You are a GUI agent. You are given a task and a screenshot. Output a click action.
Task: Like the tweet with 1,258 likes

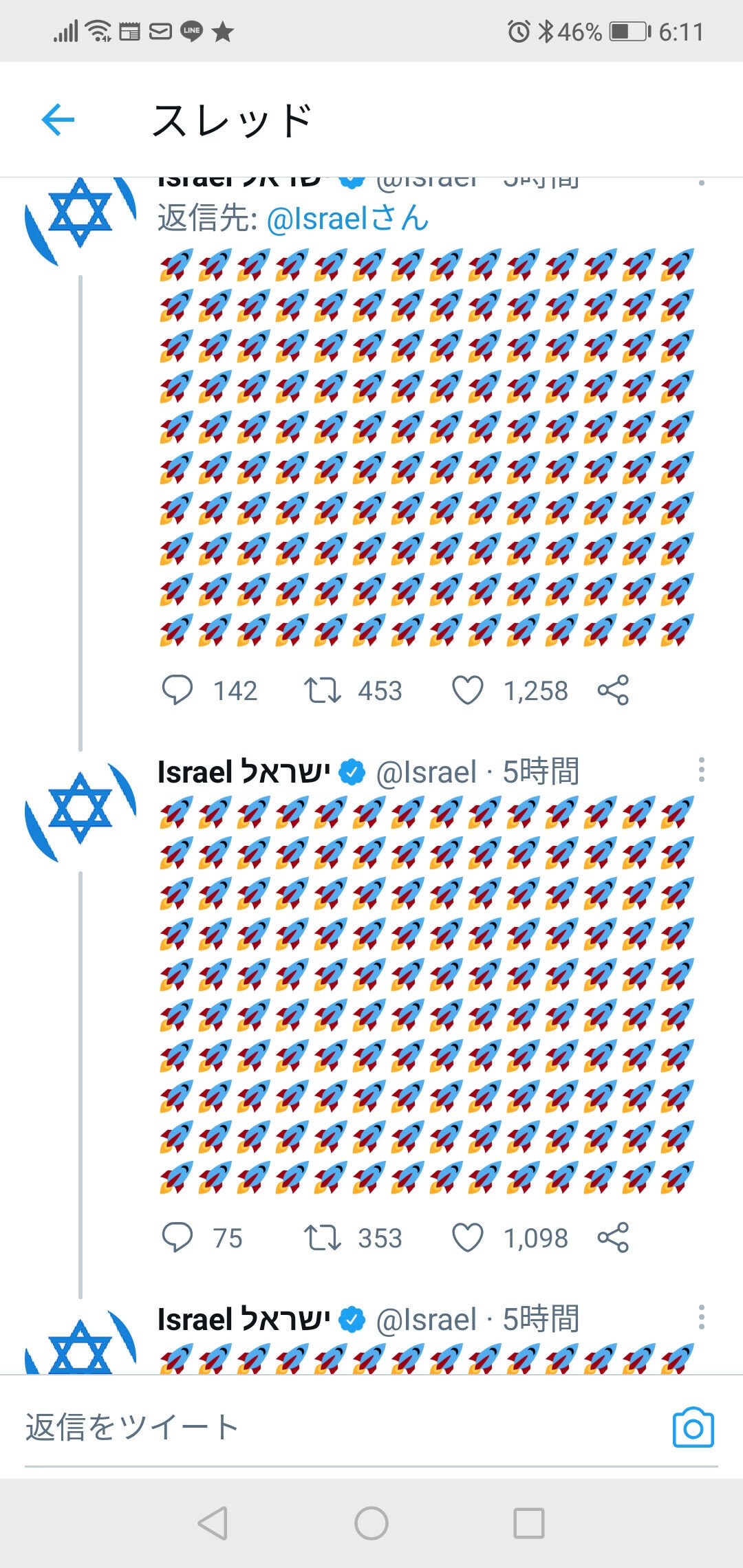pyautogui.click(x=468, y=690)
